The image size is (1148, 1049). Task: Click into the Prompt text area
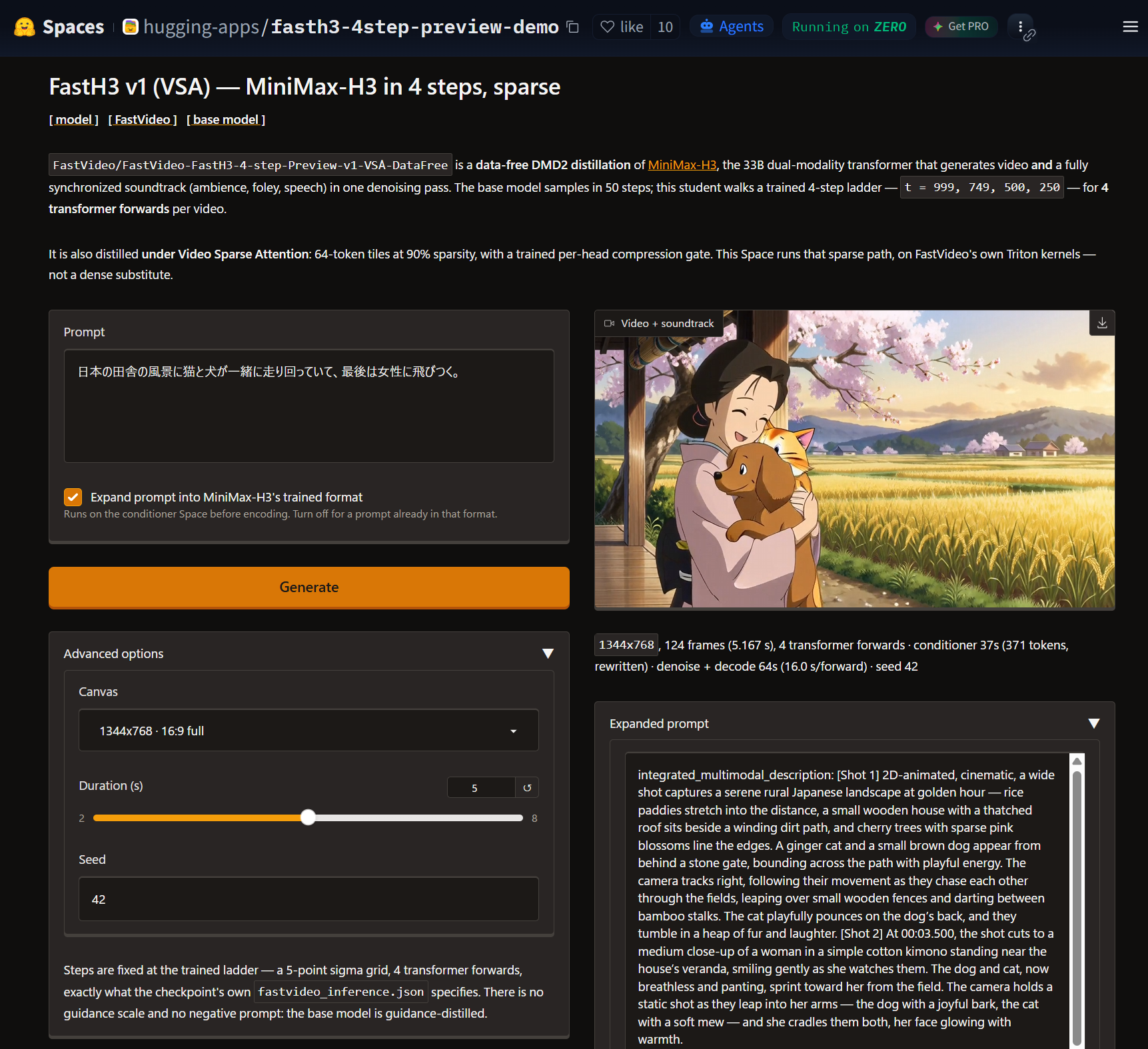coord(308,406)
